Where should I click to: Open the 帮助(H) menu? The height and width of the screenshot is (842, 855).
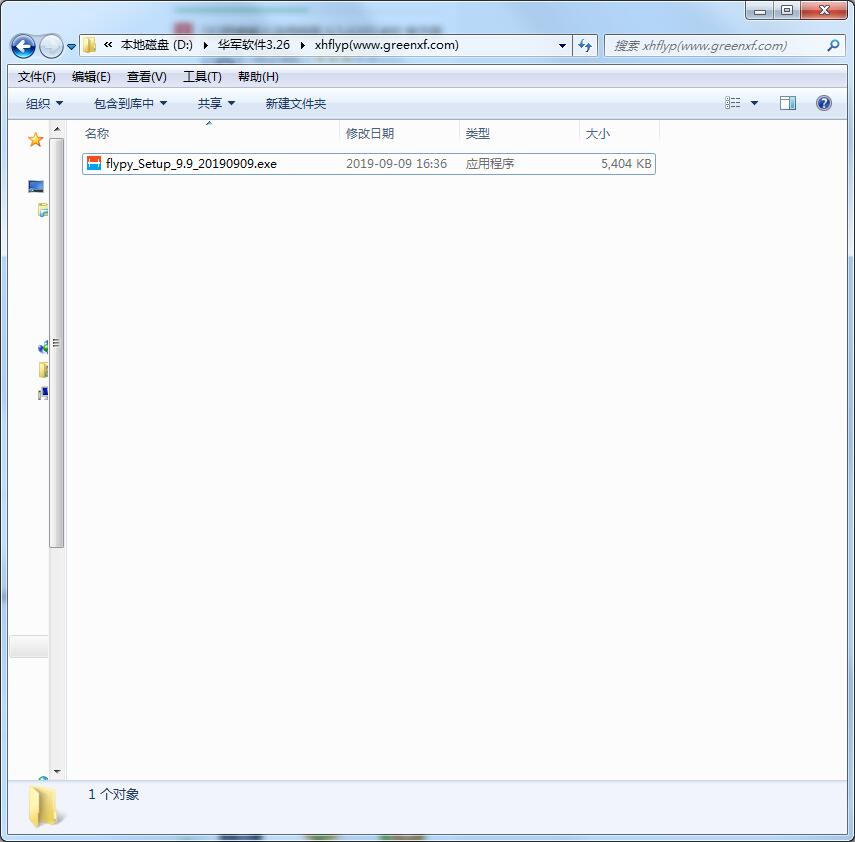[258, 77]
